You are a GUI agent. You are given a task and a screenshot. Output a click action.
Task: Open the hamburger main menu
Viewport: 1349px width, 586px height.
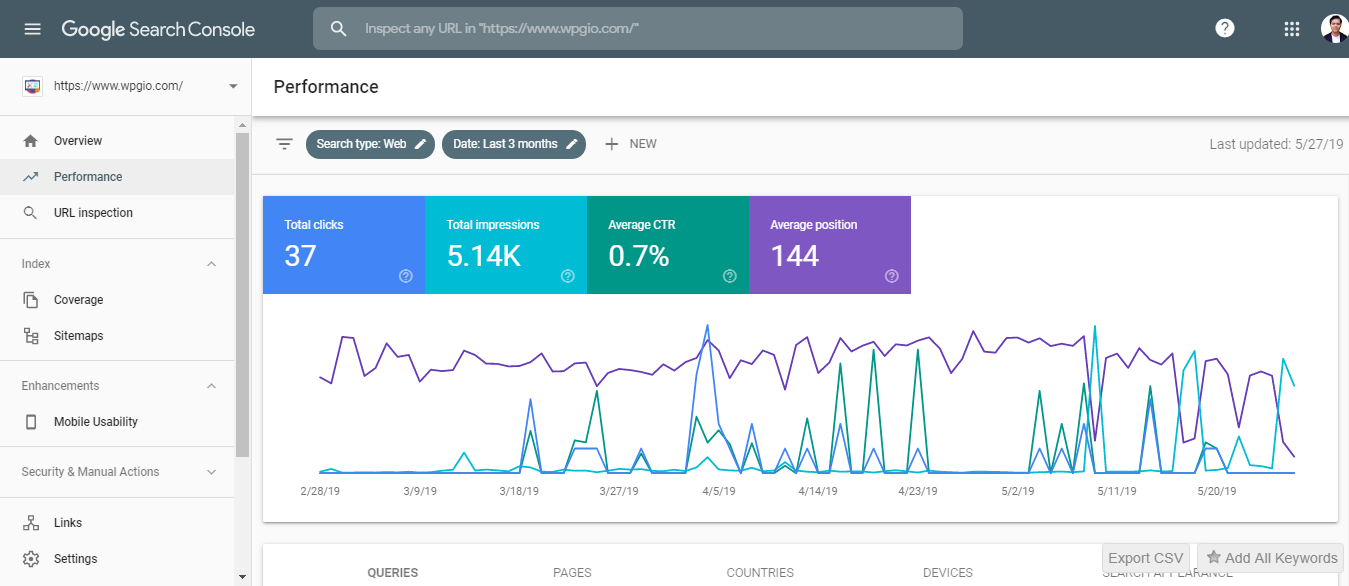[x=33, y=29]
